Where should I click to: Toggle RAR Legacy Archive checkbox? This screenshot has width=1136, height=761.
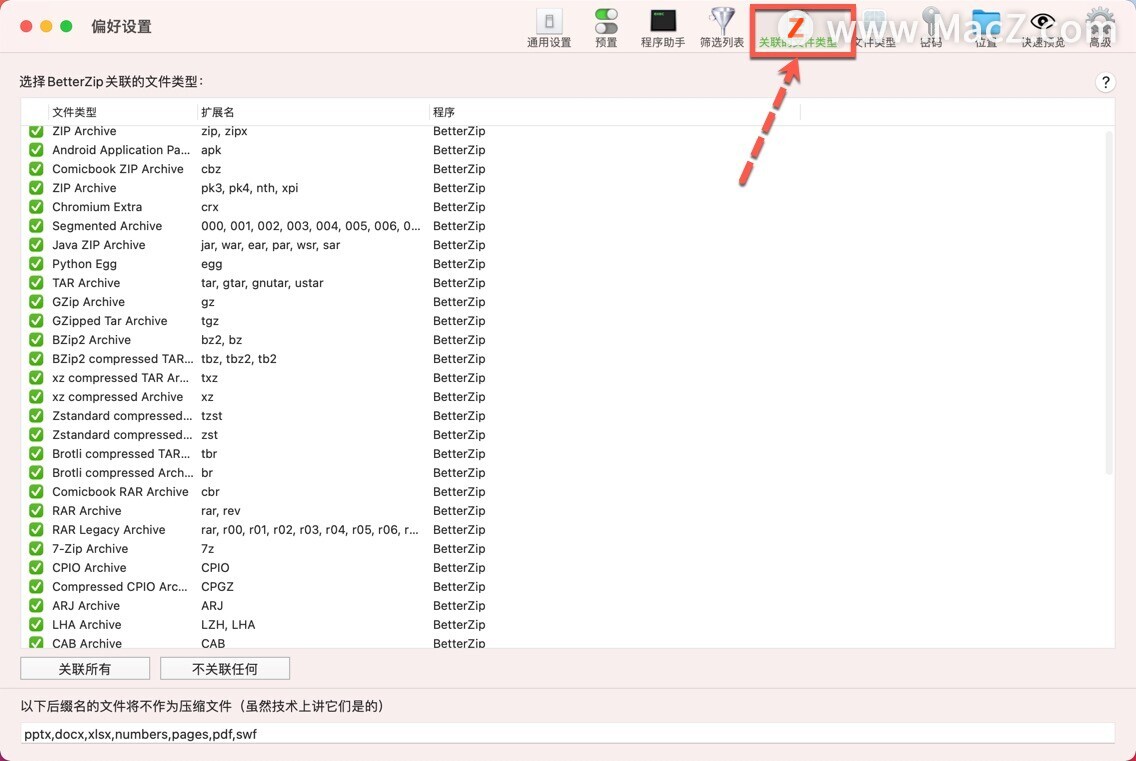coord(36,530)
